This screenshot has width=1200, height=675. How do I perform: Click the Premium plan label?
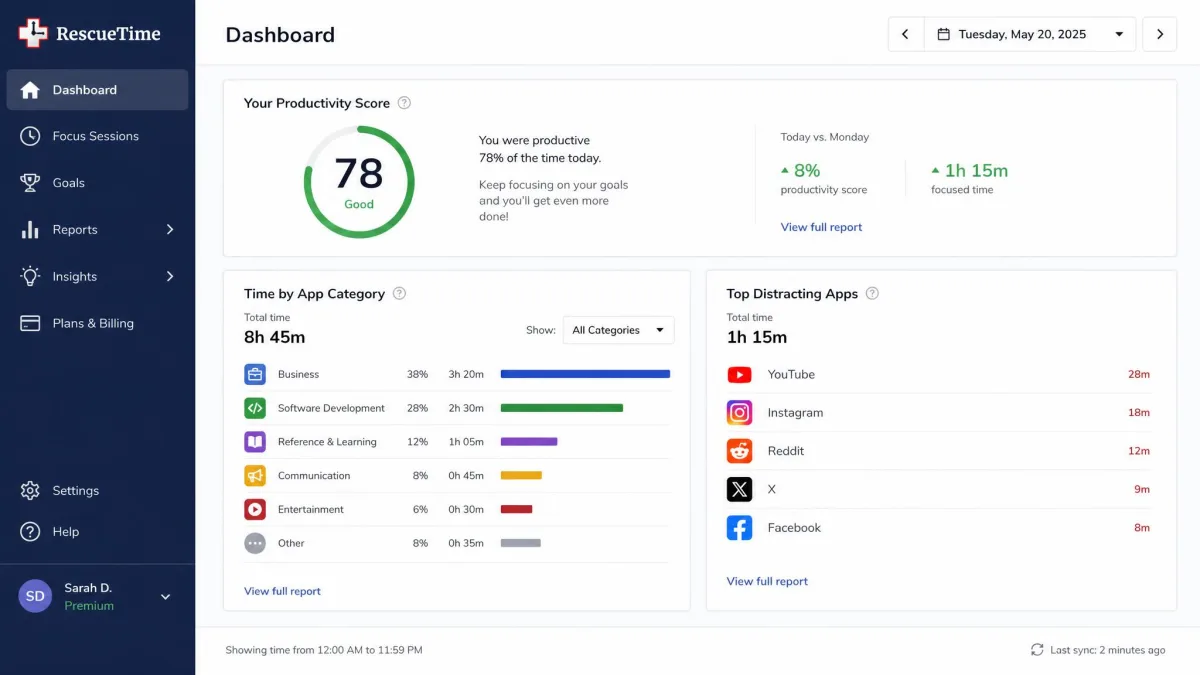[x=89, y=606]
